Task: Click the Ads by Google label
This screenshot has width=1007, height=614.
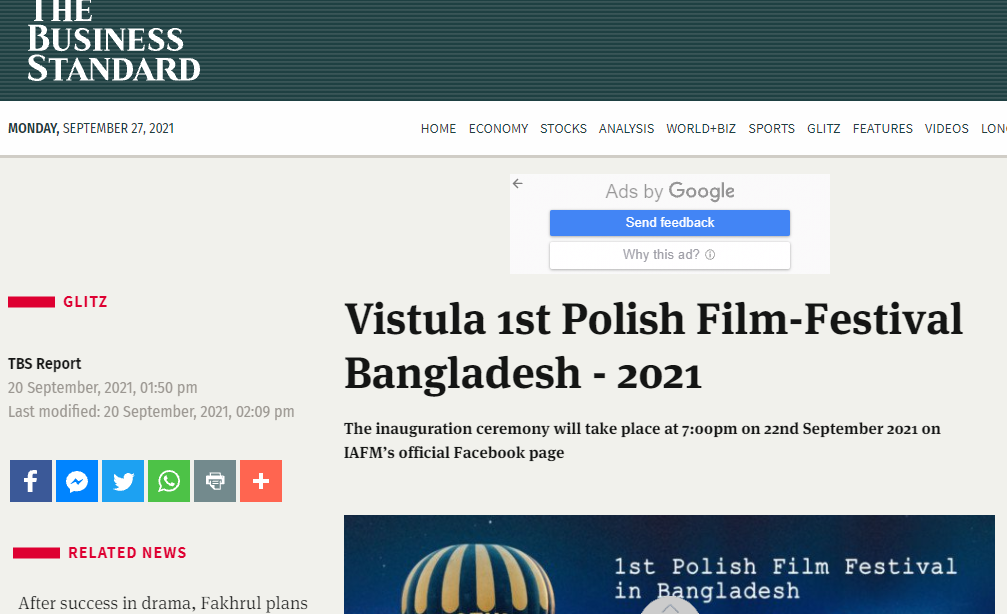Action: 670,191
